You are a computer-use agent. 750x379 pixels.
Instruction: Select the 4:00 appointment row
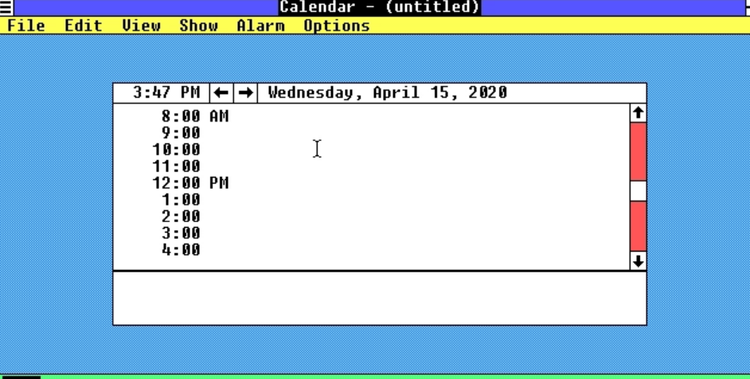coord(372,250)
